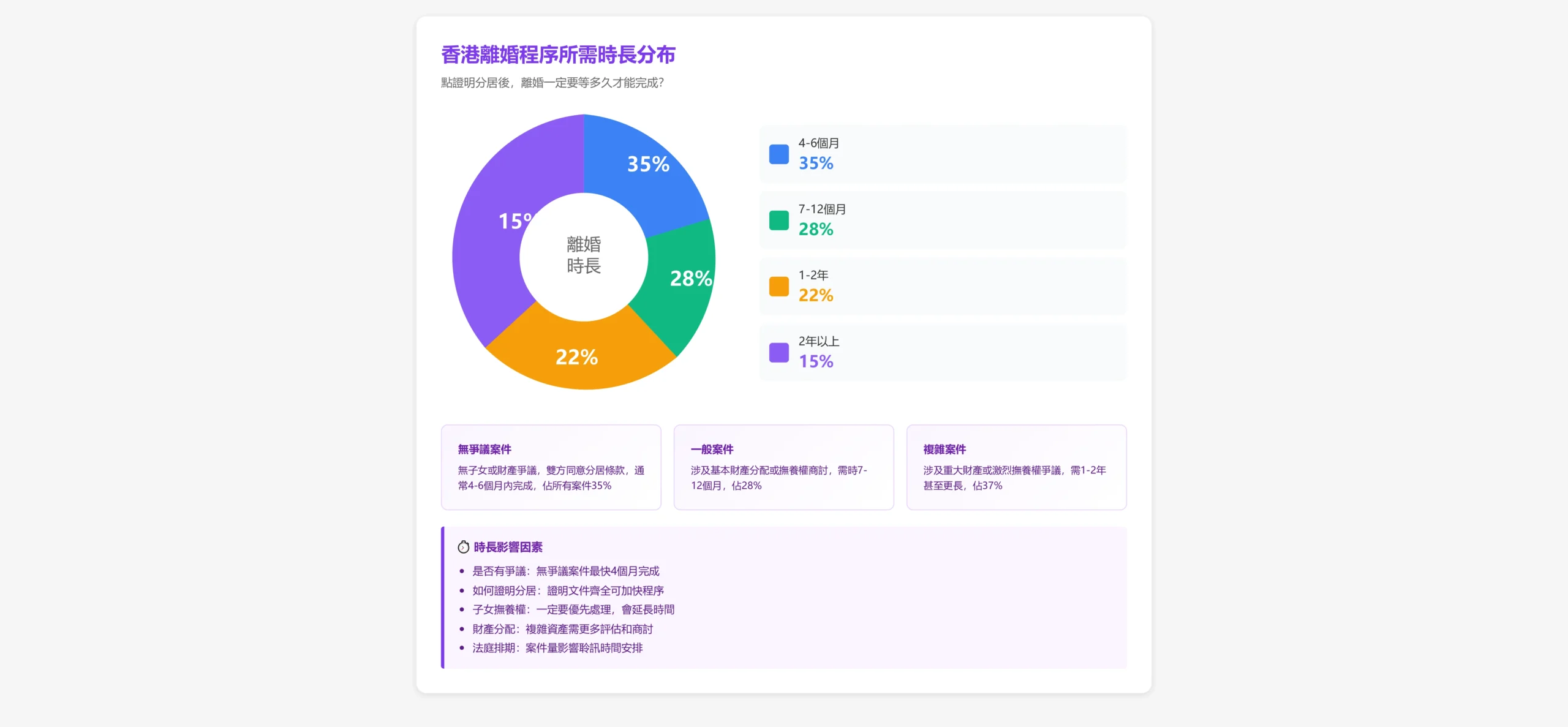The width and height of the screenshot is (1568, 727).
Task: Click the green 7-12個月 legend swatch
Action: [x=778, y=220]
